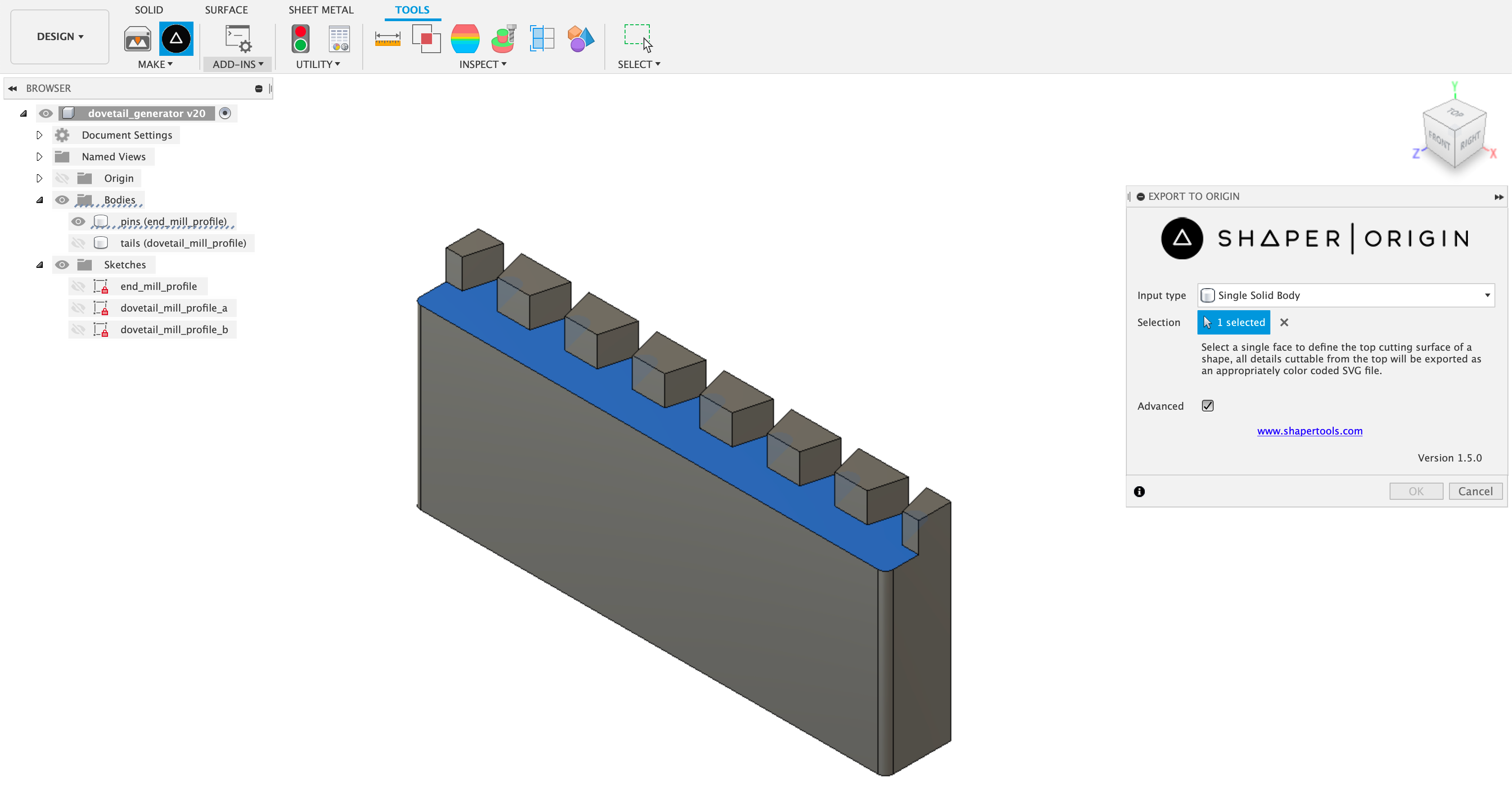This screenshot has height=796, width=1512.
Task: Click the Section Analysis tool
Action: (x=542, y=39)
